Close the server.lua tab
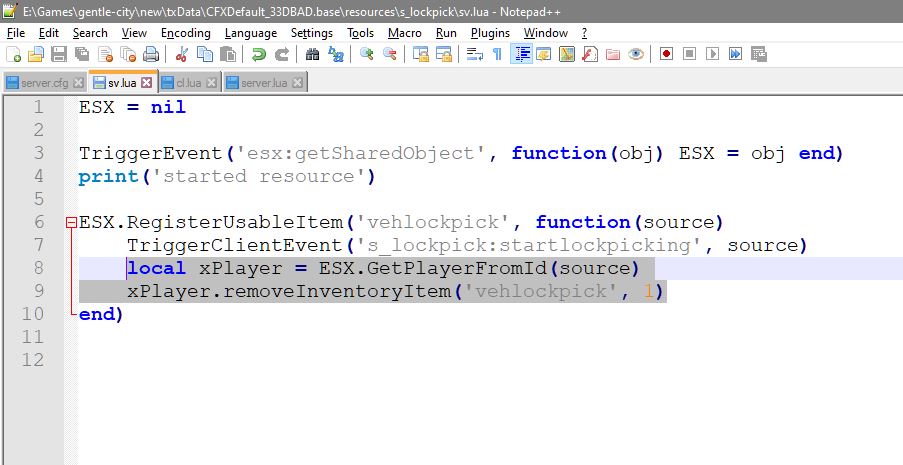Image resolution: width=903 pixels, height=465 pixels. coord(297,83)
